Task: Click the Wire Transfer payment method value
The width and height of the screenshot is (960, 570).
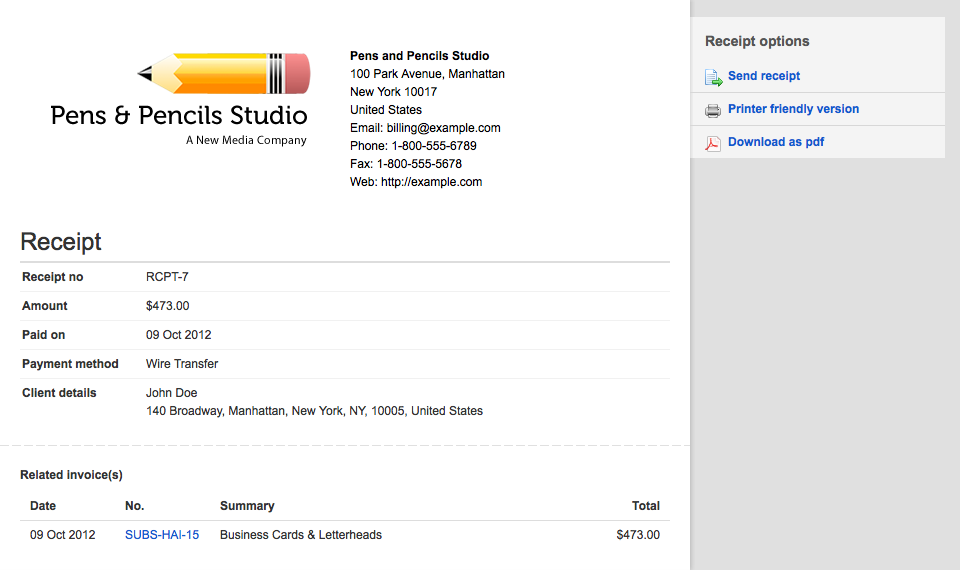Action: [182, 364]
